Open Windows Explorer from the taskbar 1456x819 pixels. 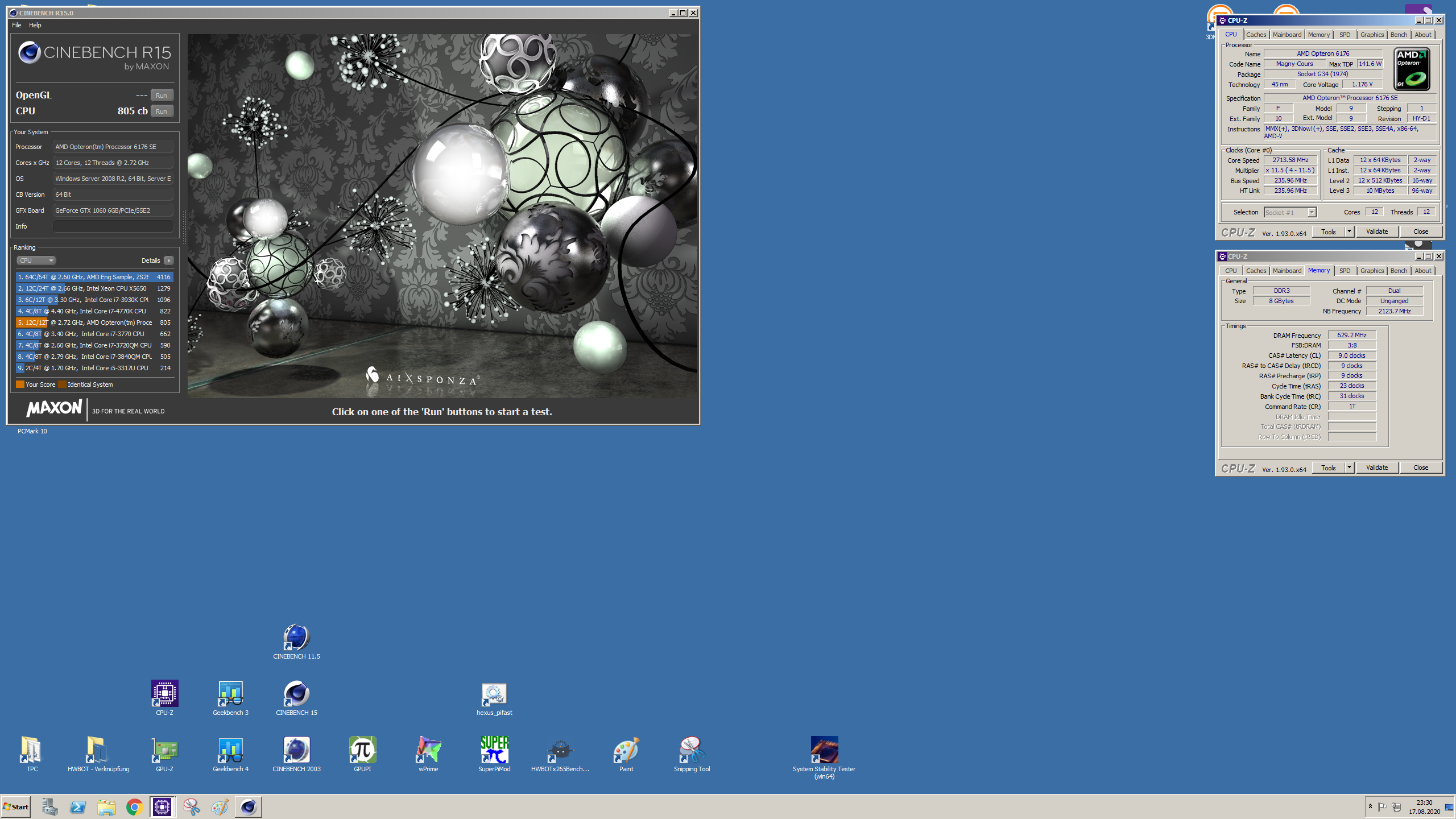click(106, 807)
